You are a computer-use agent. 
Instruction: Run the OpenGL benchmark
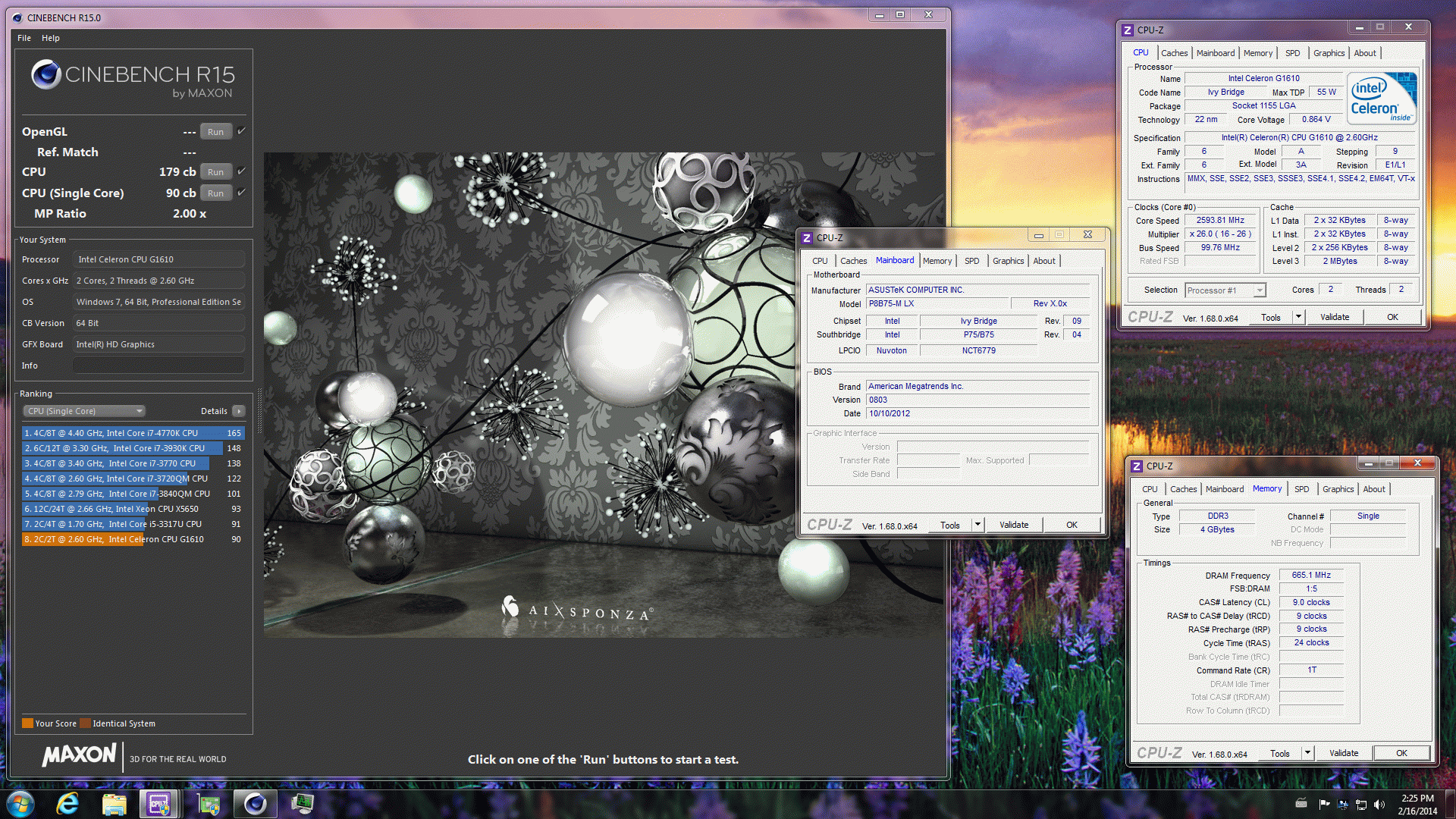(215, 132)
